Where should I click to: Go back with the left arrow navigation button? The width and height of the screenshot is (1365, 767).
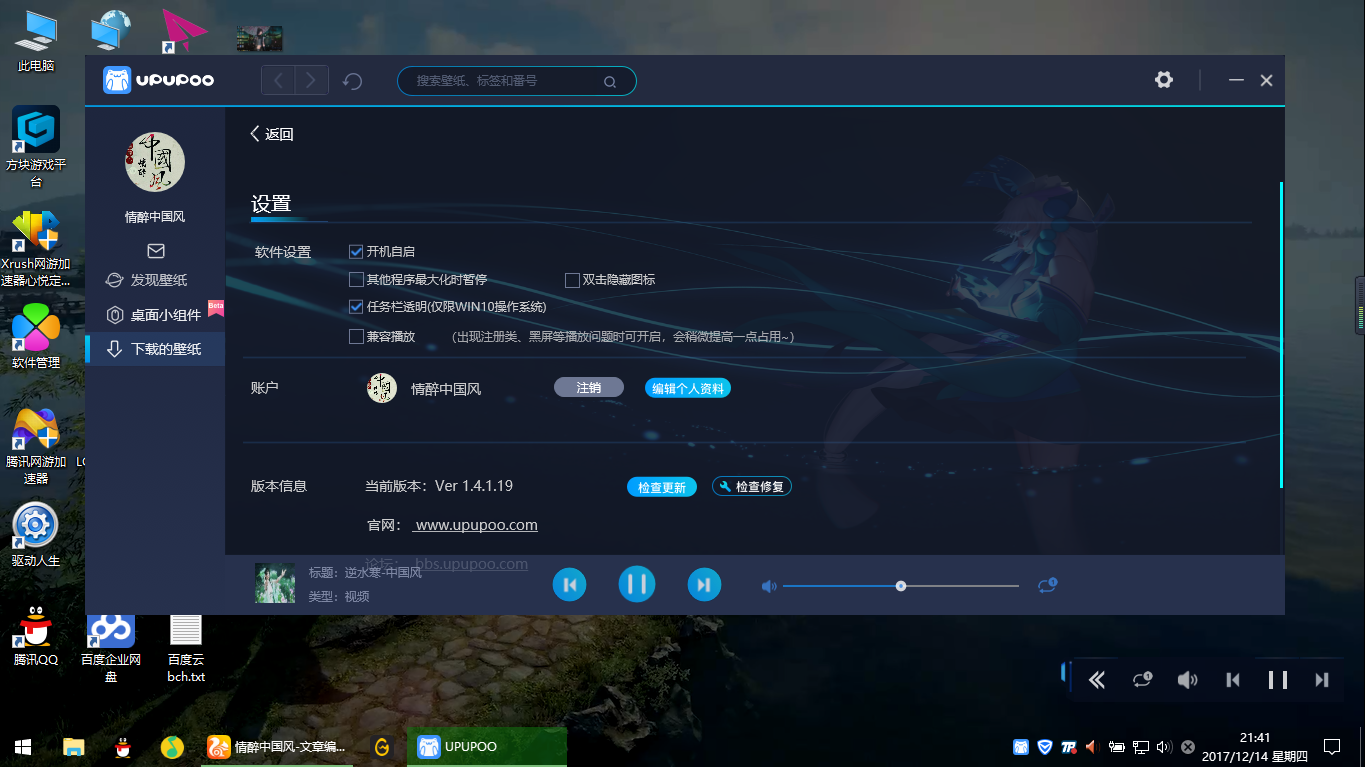(279, 80)
